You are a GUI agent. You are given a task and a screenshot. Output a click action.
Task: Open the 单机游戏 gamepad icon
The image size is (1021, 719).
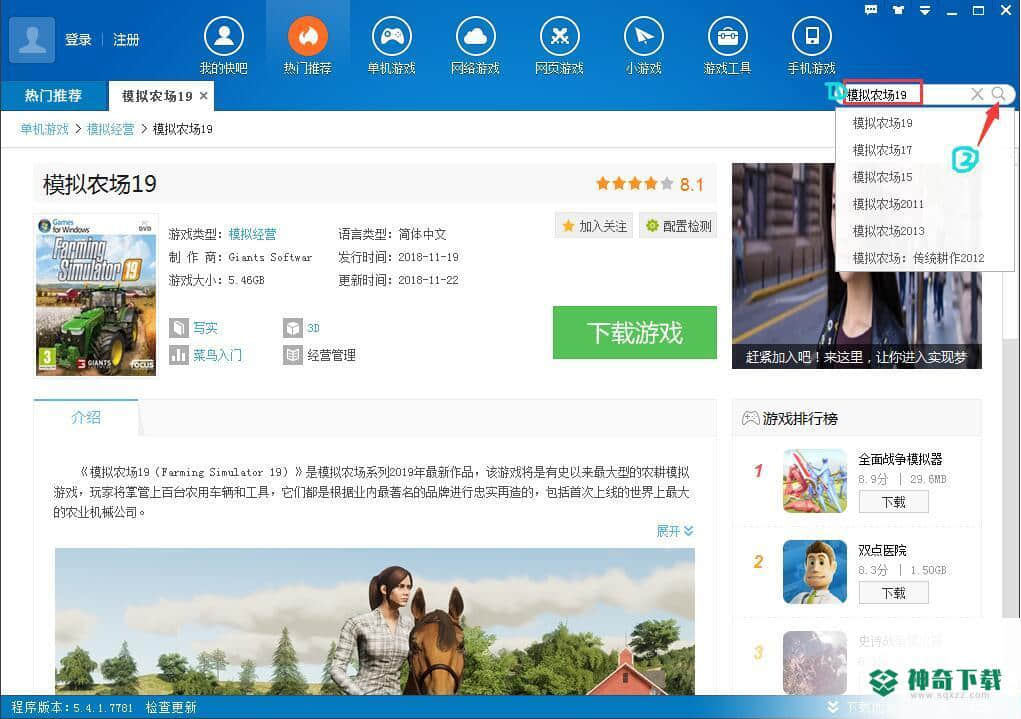pos(391,36)
